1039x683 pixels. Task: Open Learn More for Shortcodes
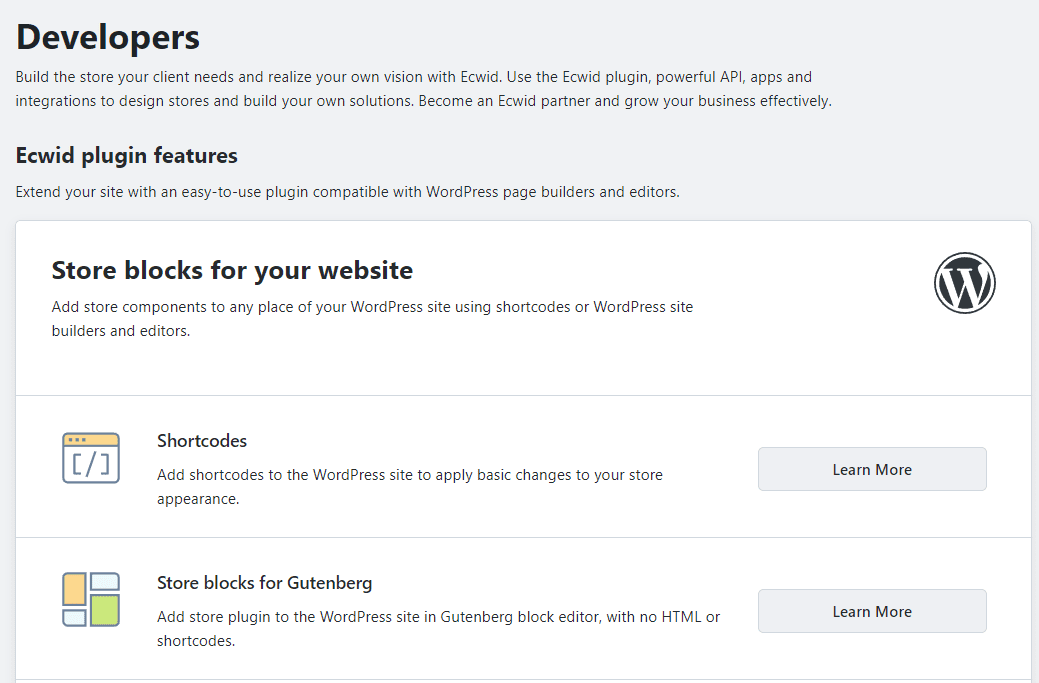871,468
